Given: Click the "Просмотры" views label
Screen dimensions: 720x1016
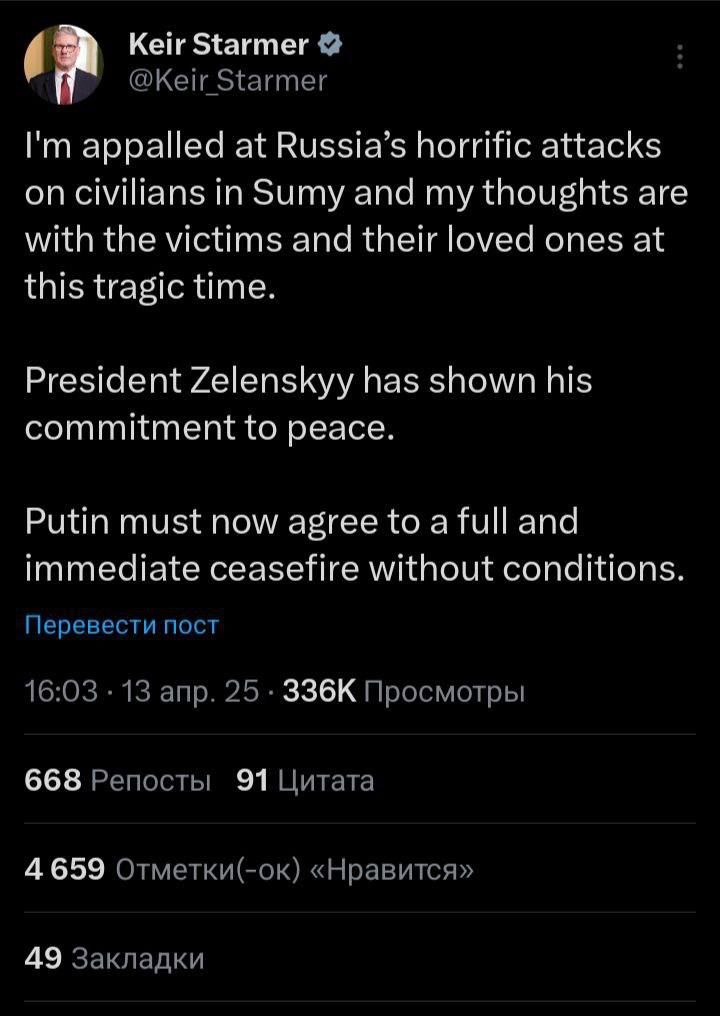Looking at the screenshot, I should pyautogui.click(x=445, y=692).
